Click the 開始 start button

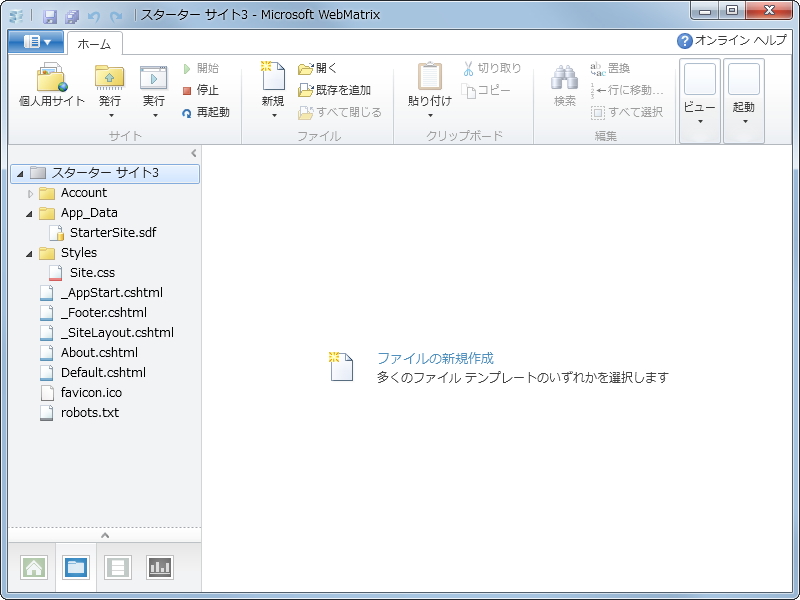201,68
